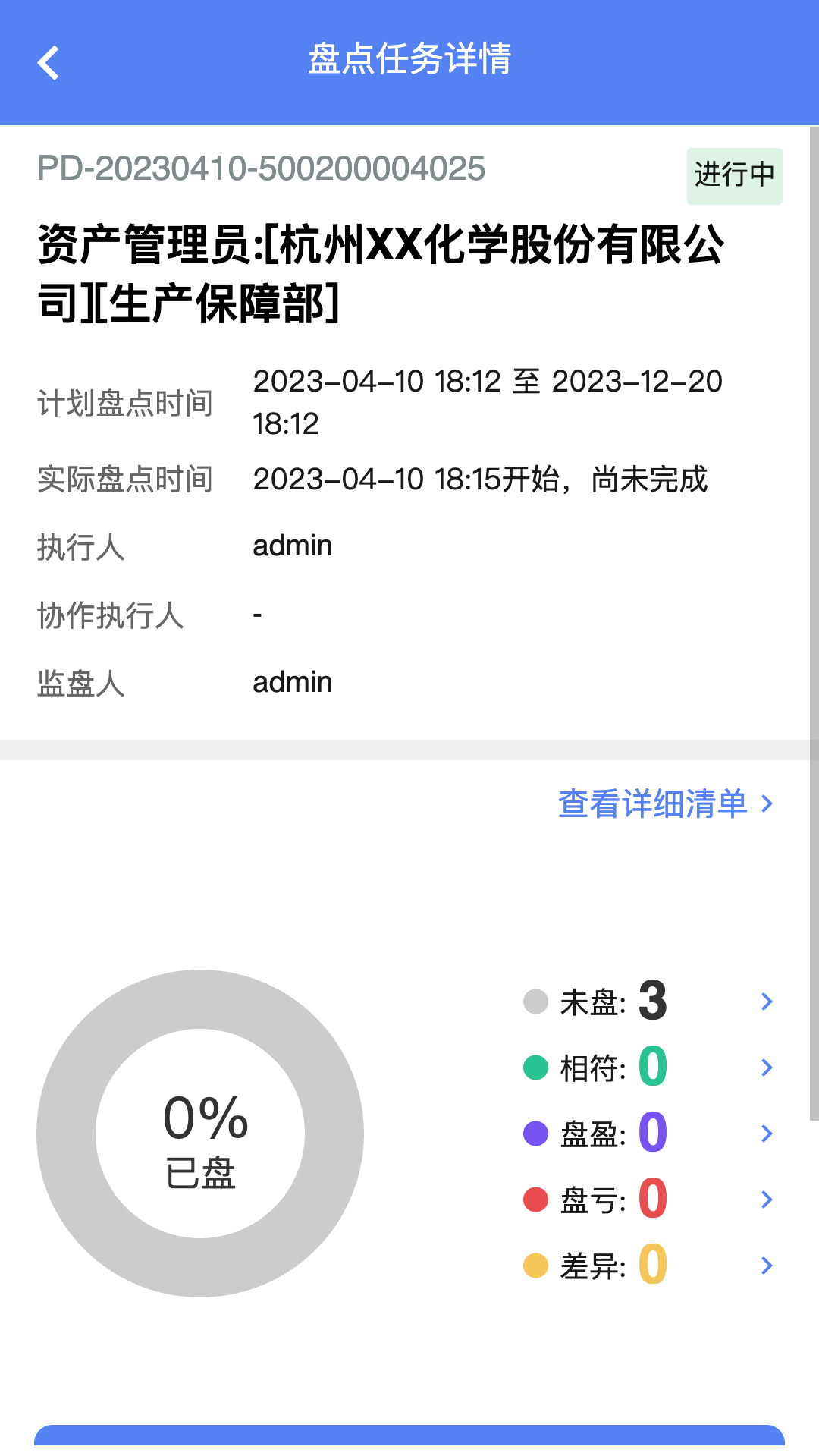Expand the 盘盈 row chevron

point(767,1134)
